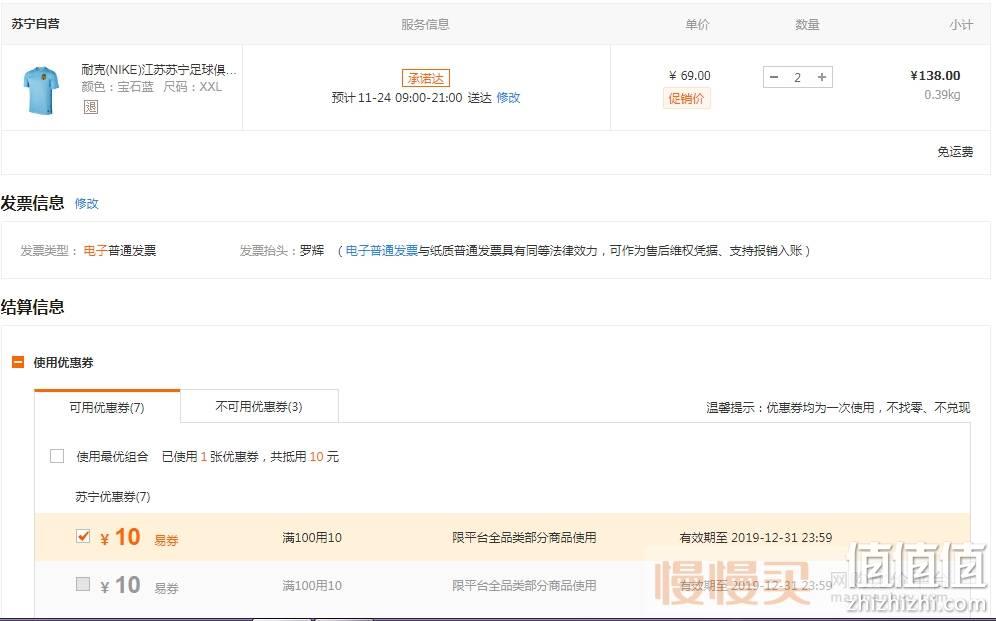Uncheck the selected ¥10 易券 coupon

(83, 536)
